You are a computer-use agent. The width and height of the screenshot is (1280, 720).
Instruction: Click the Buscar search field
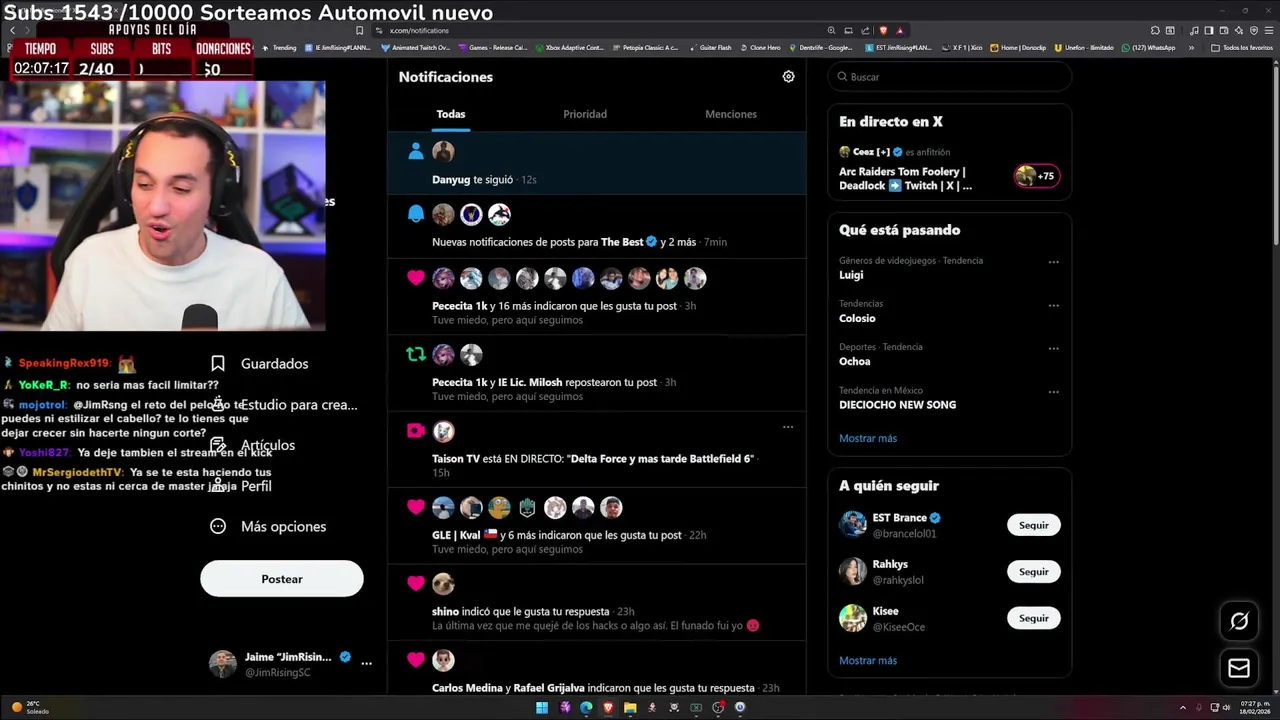coord(950,77)
